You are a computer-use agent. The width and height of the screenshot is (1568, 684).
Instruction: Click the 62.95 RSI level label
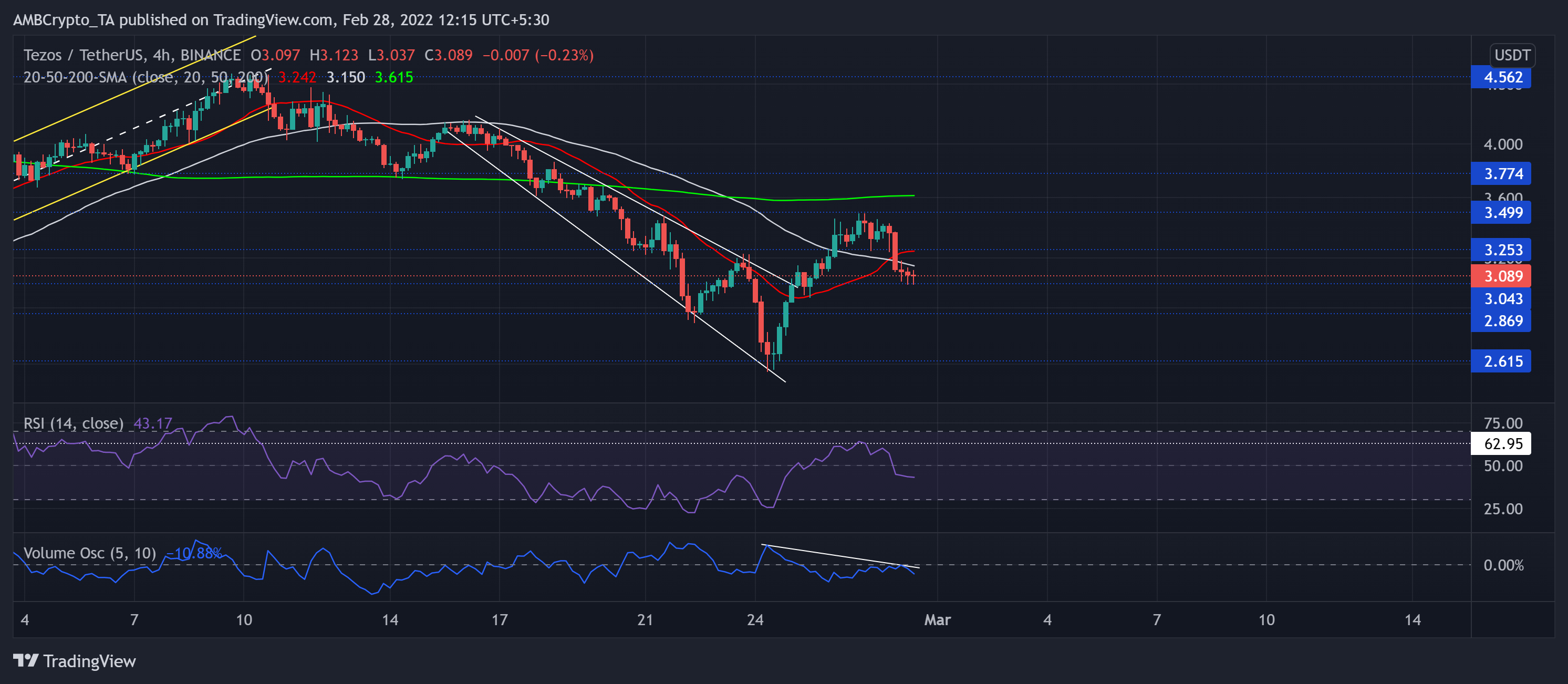[1501, 443]
